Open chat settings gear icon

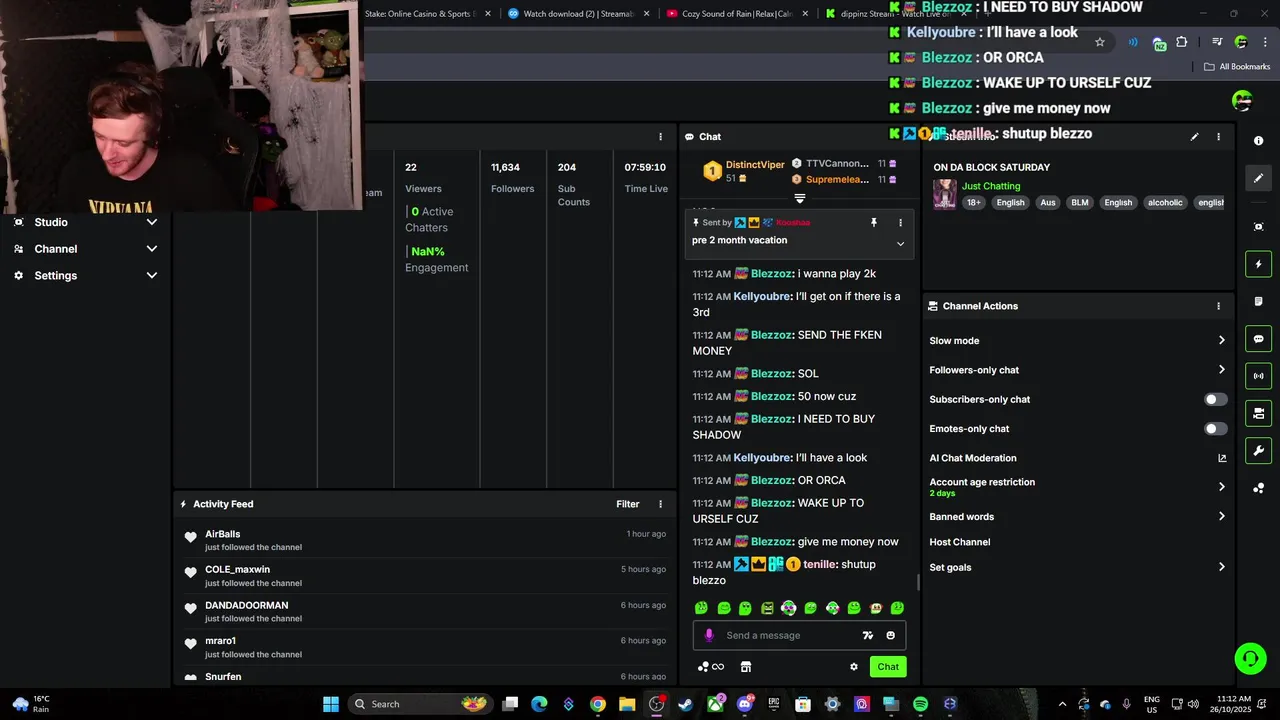pyautogui.click(x=854, y=667)
